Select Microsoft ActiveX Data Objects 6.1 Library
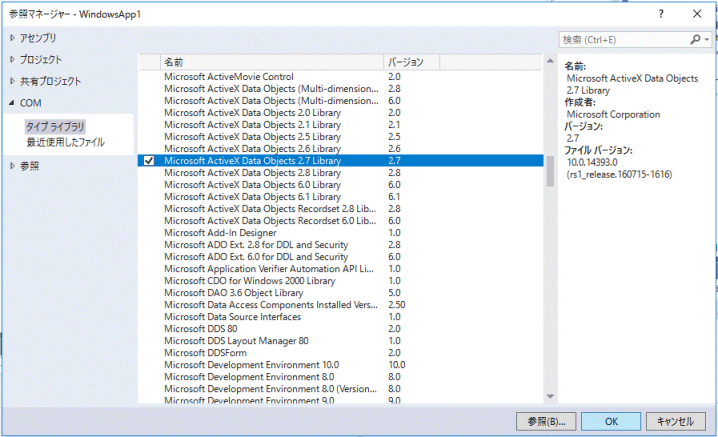The height and width of the screenshot is (437, 718). (340, 197)
